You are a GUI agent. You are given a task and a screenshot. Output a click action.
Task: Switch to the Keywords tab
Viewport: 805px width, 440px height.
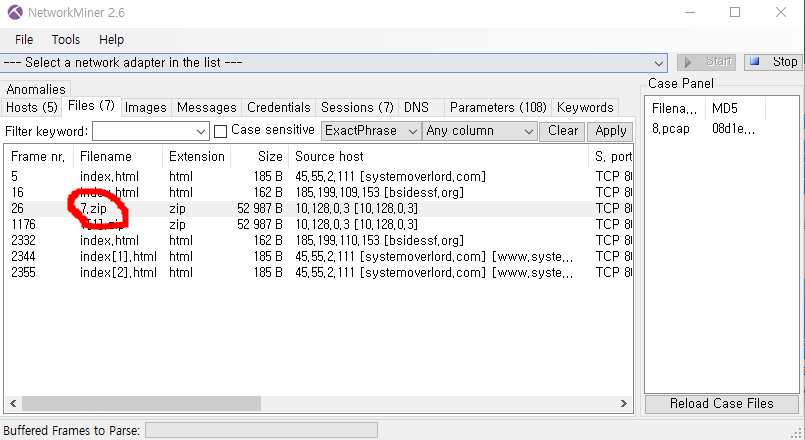(585, 107)
